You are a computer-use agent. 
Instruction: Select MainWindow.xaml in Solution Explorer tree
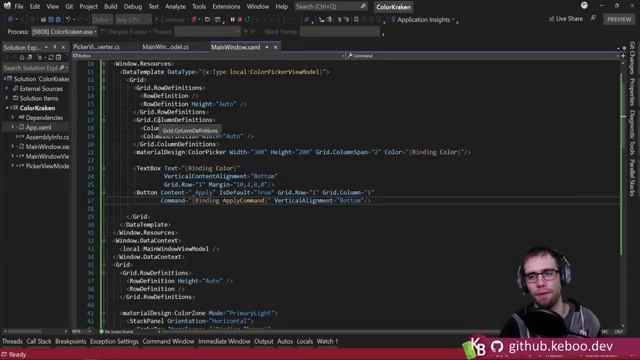(x=47, y=147)
